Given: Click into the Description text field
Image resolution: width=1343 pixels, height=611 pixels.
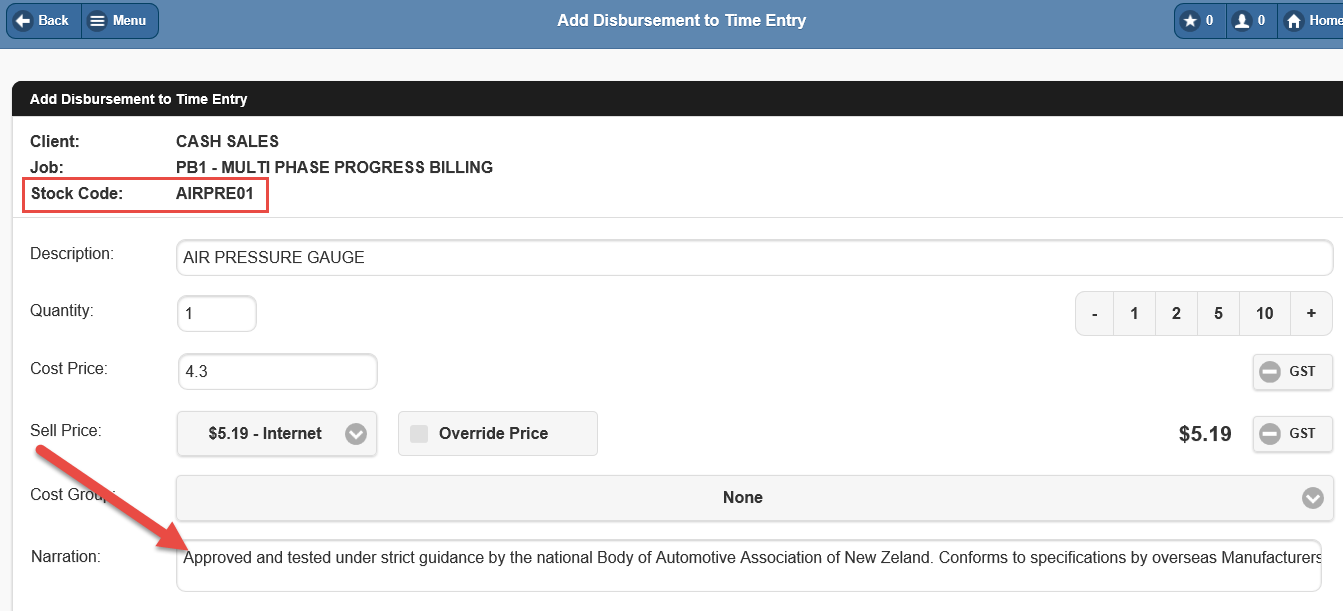Looking at the screenshot, I should [754, 258].
